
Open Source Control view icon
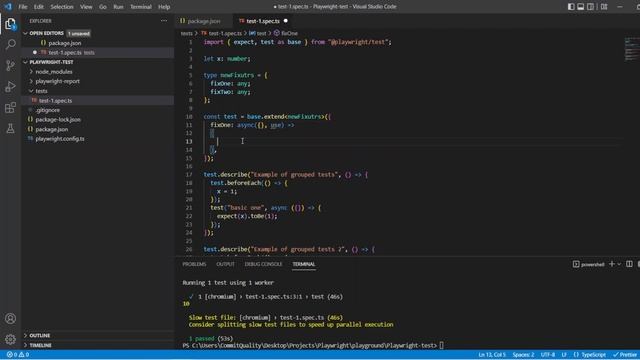10,65
